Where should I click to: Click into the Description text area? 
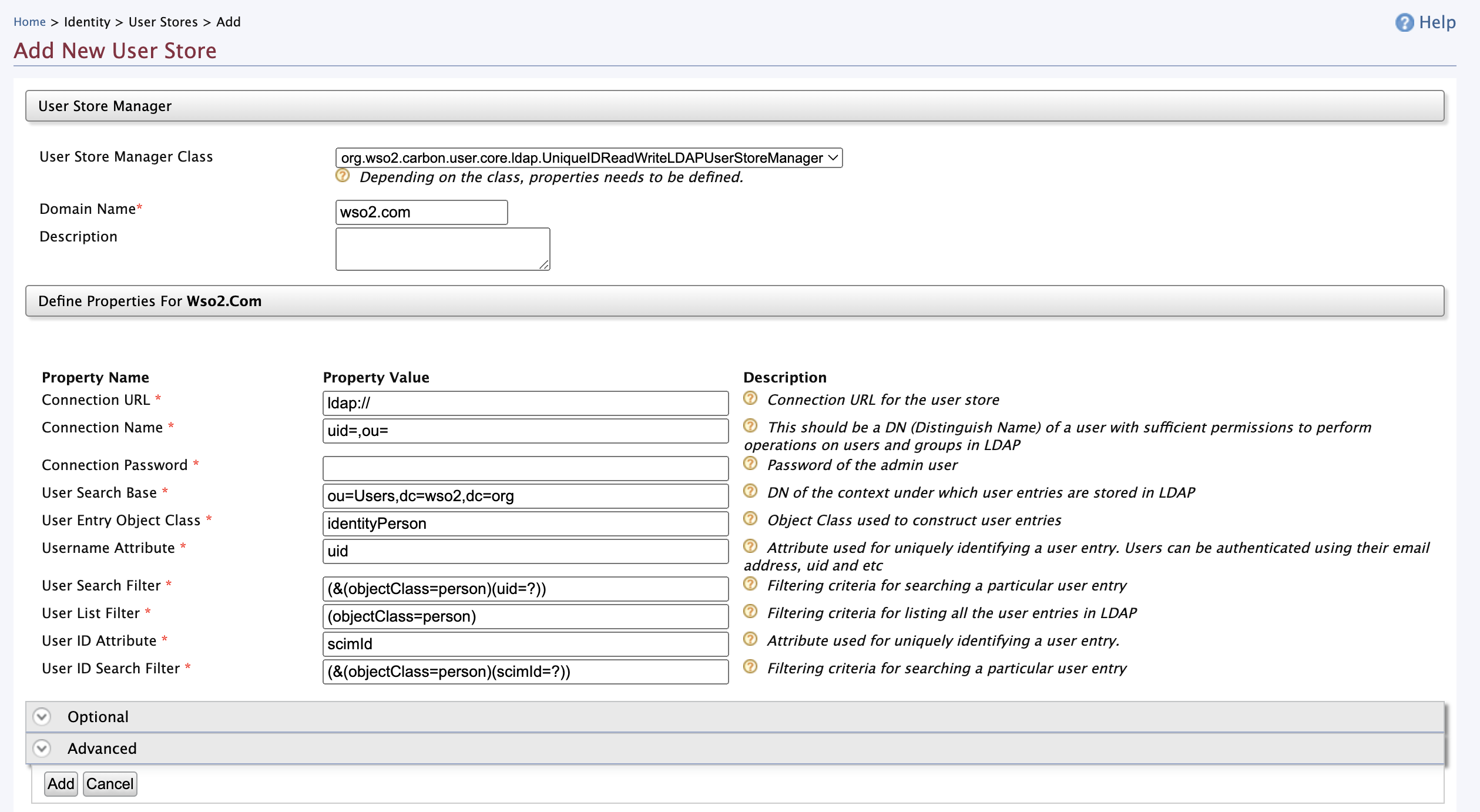442,249
